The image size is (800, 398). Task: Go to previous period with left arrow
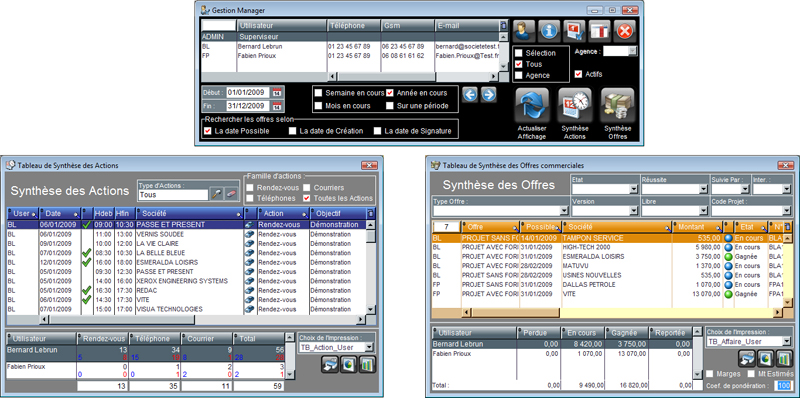coord(470,95)
